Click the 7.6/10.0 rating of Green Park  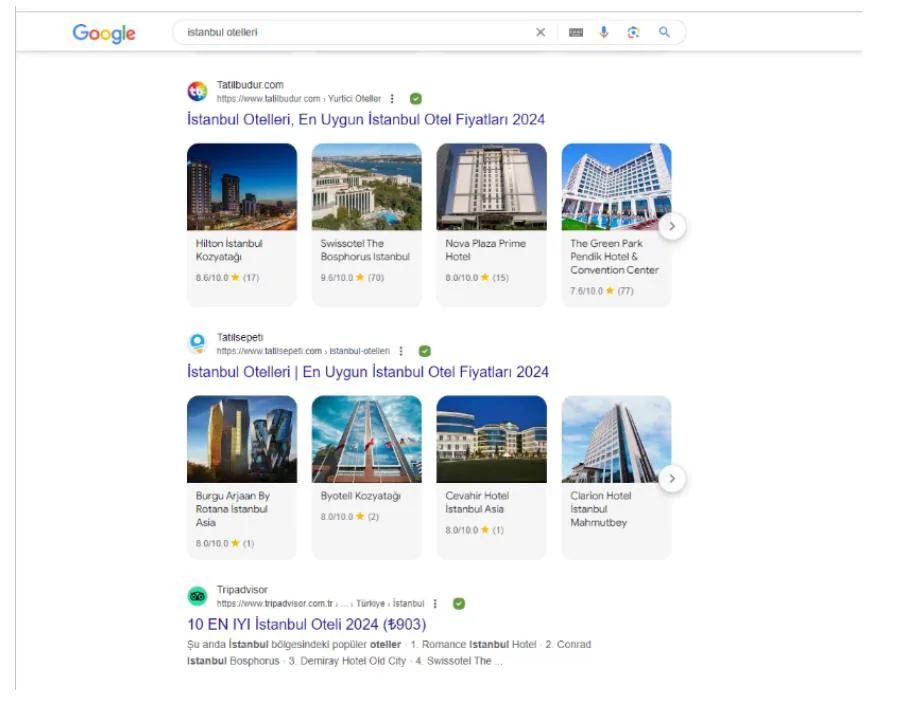[602, 291]
